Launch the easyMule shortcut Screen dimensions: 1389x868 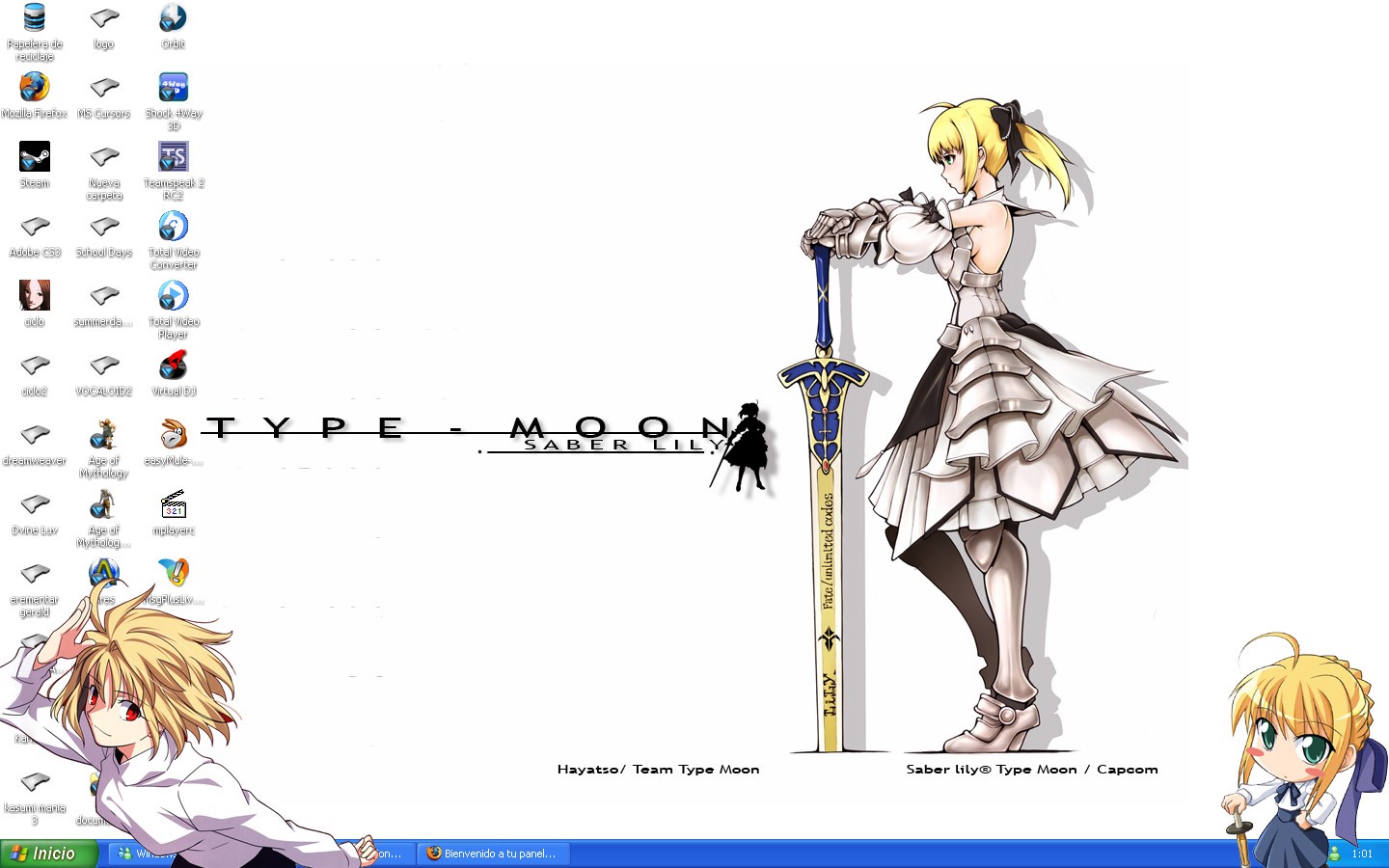pos(174,443)
